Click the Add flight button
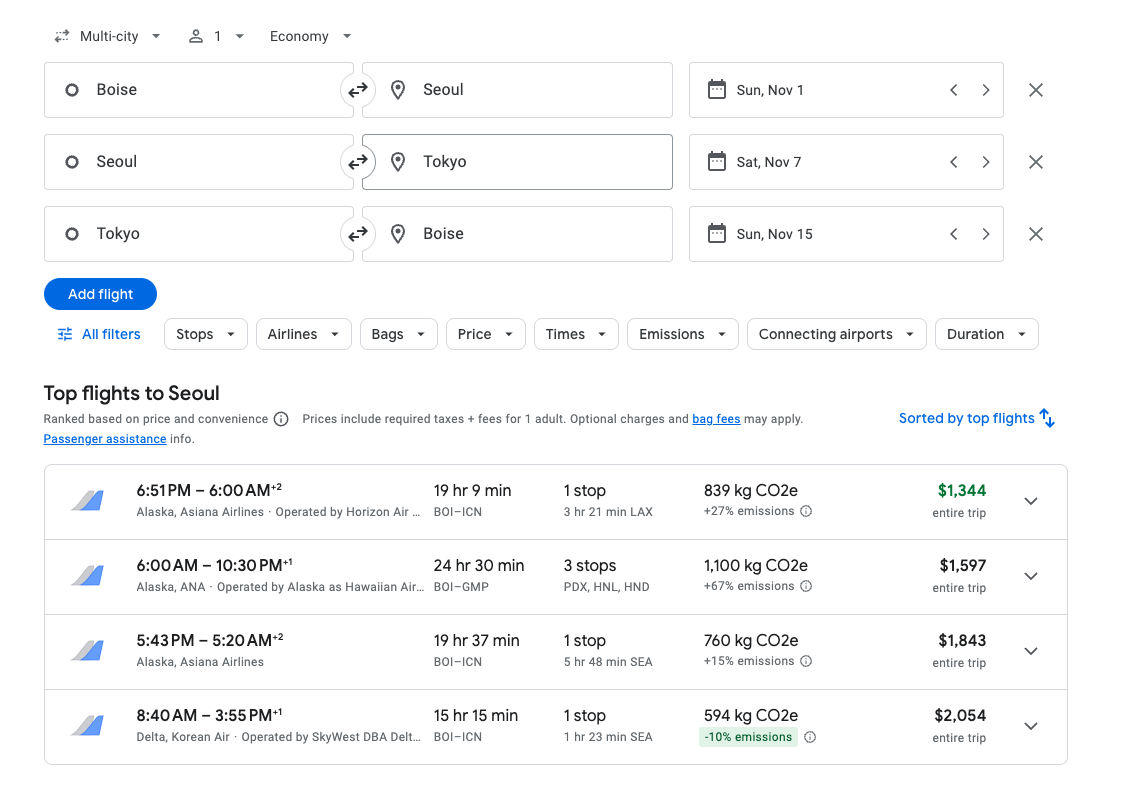Screen dimensions: 1135x789 (101, 294)
